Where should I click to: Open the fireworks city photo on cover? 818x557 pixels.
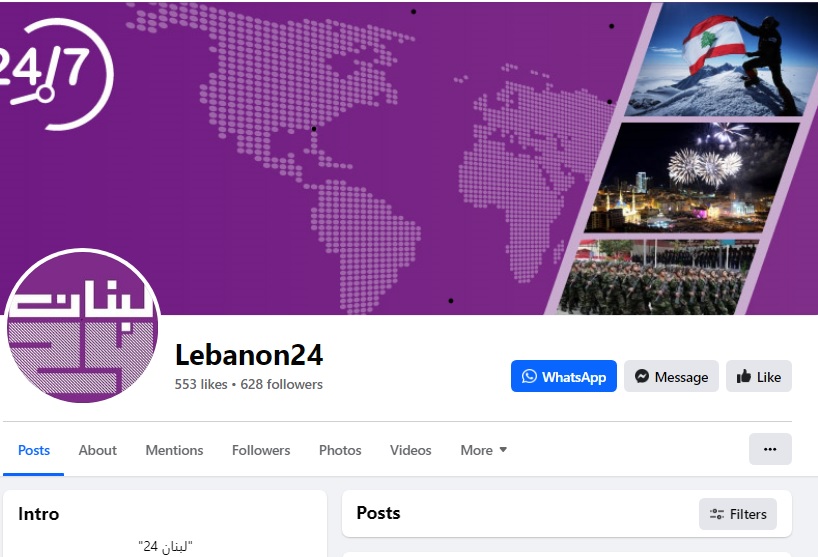(x=693, y=178)
